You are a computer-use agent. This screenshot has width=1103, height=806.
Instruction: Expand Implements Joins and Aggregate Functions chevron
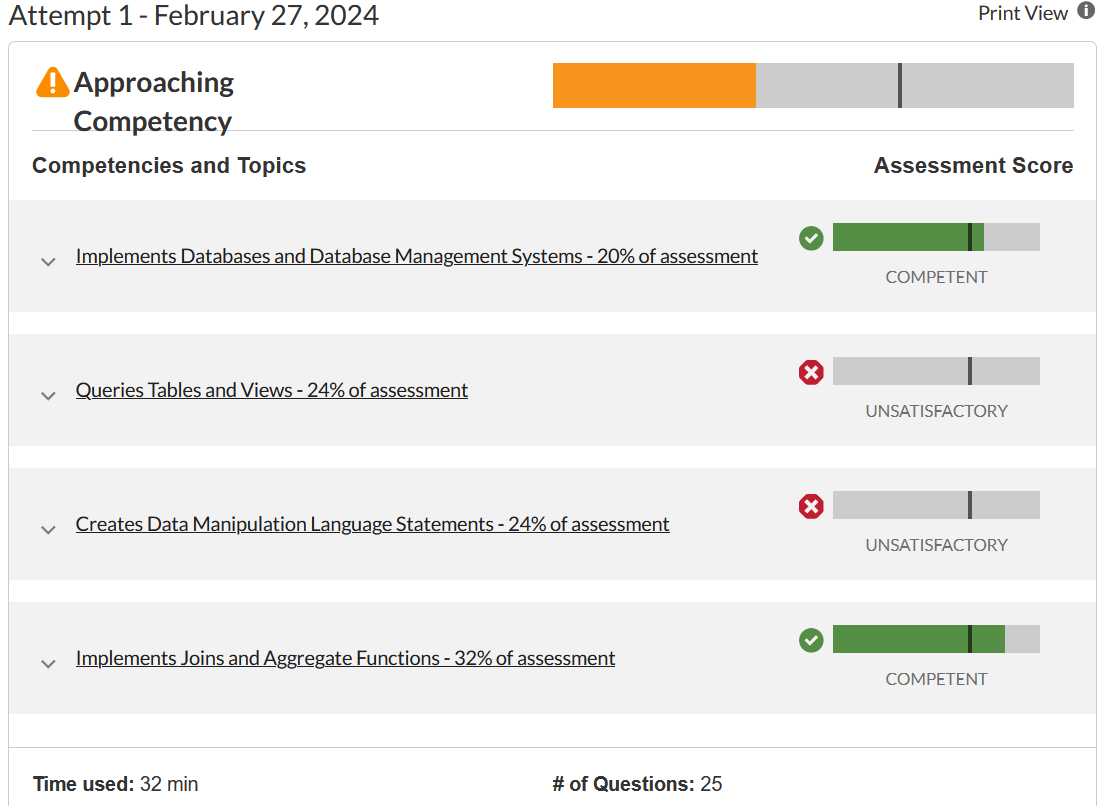[48, 664]
